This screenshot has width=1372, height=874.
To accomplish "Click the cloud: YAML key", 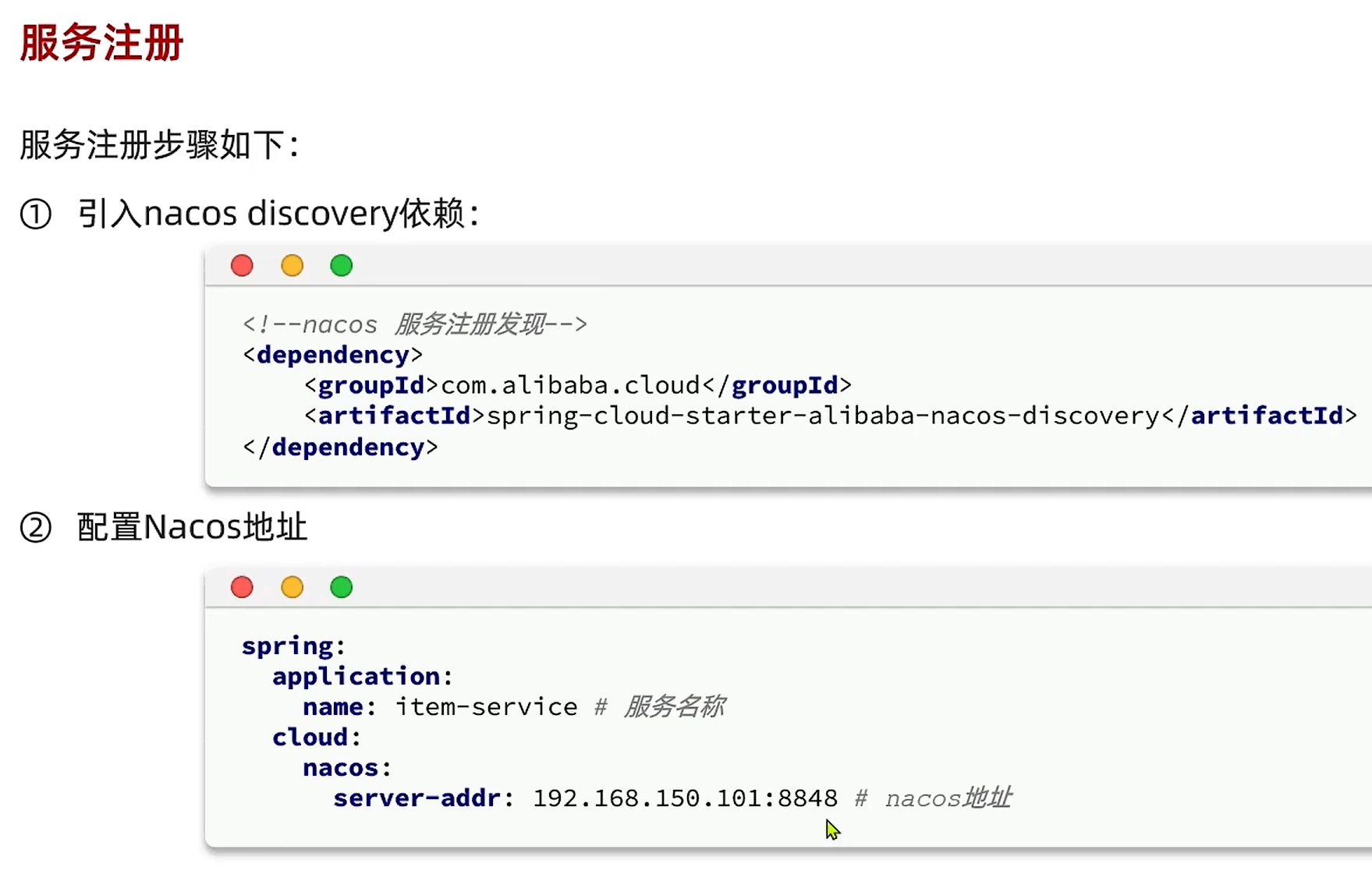I will click(x=317, y=737).
